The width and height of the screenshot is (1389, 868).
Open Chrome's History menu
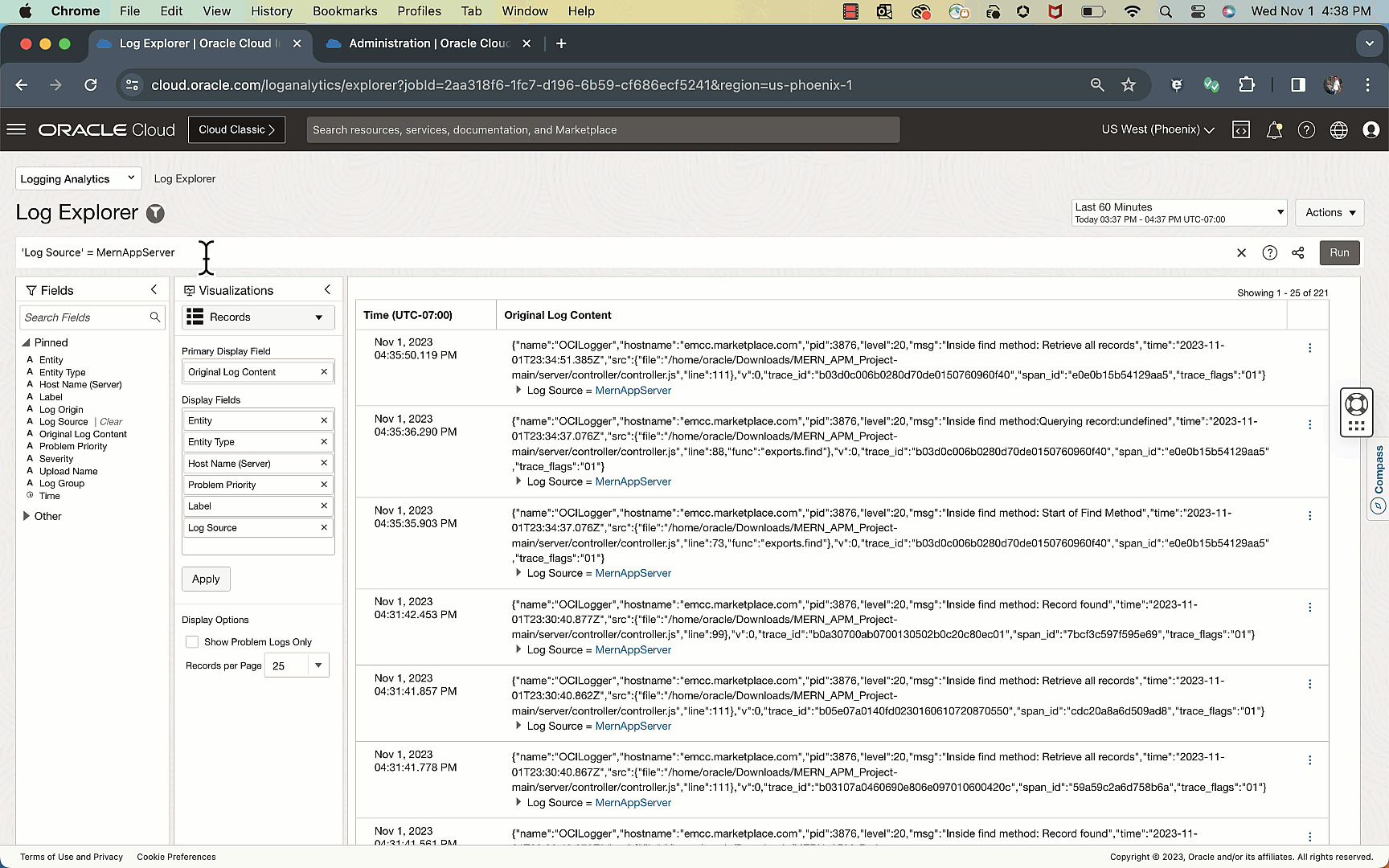(x=271, y=11)
